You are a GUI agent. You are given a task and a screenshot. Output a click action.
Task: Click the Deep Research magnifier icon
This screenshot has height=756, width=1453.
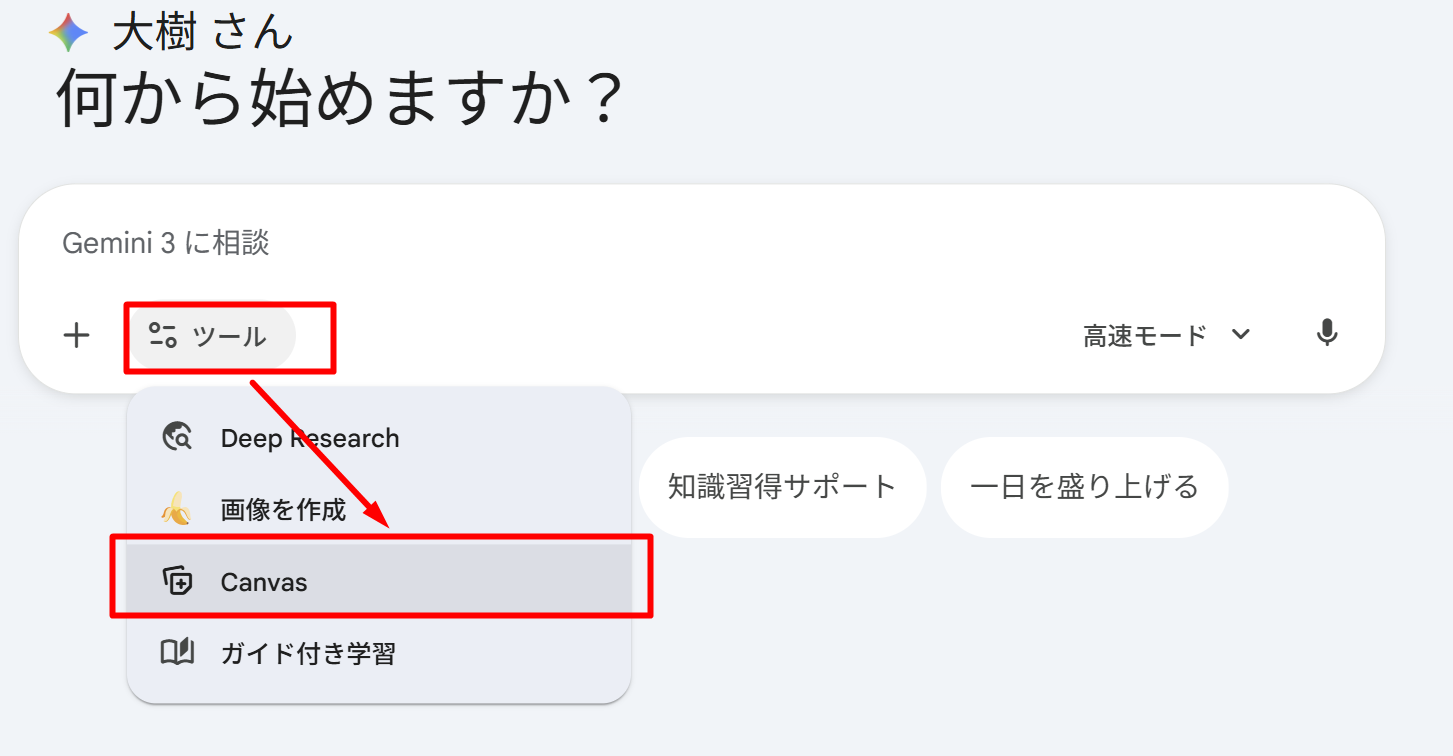tap(176, 438)
